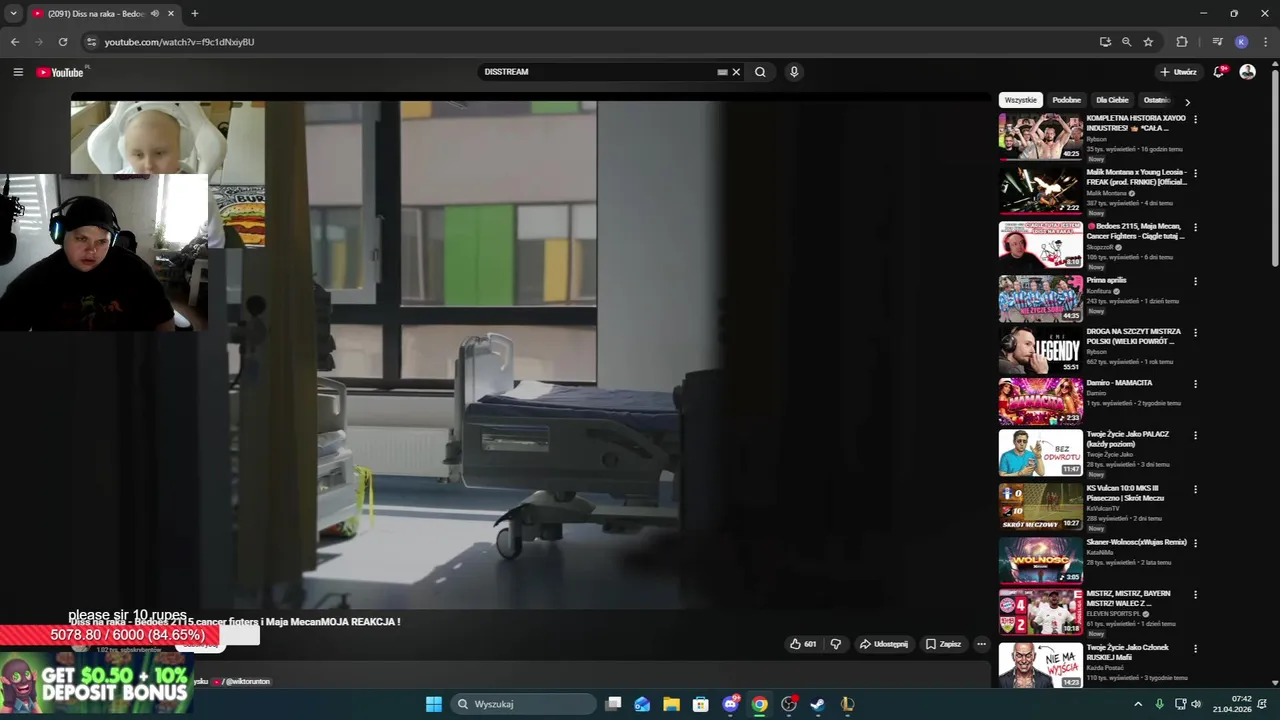The width and height of the screenshot is (1280, 720).
Task: Open options for Twoje Życie Jako PALACZ
Action: pyautogui.click(x=1195, y=435)
